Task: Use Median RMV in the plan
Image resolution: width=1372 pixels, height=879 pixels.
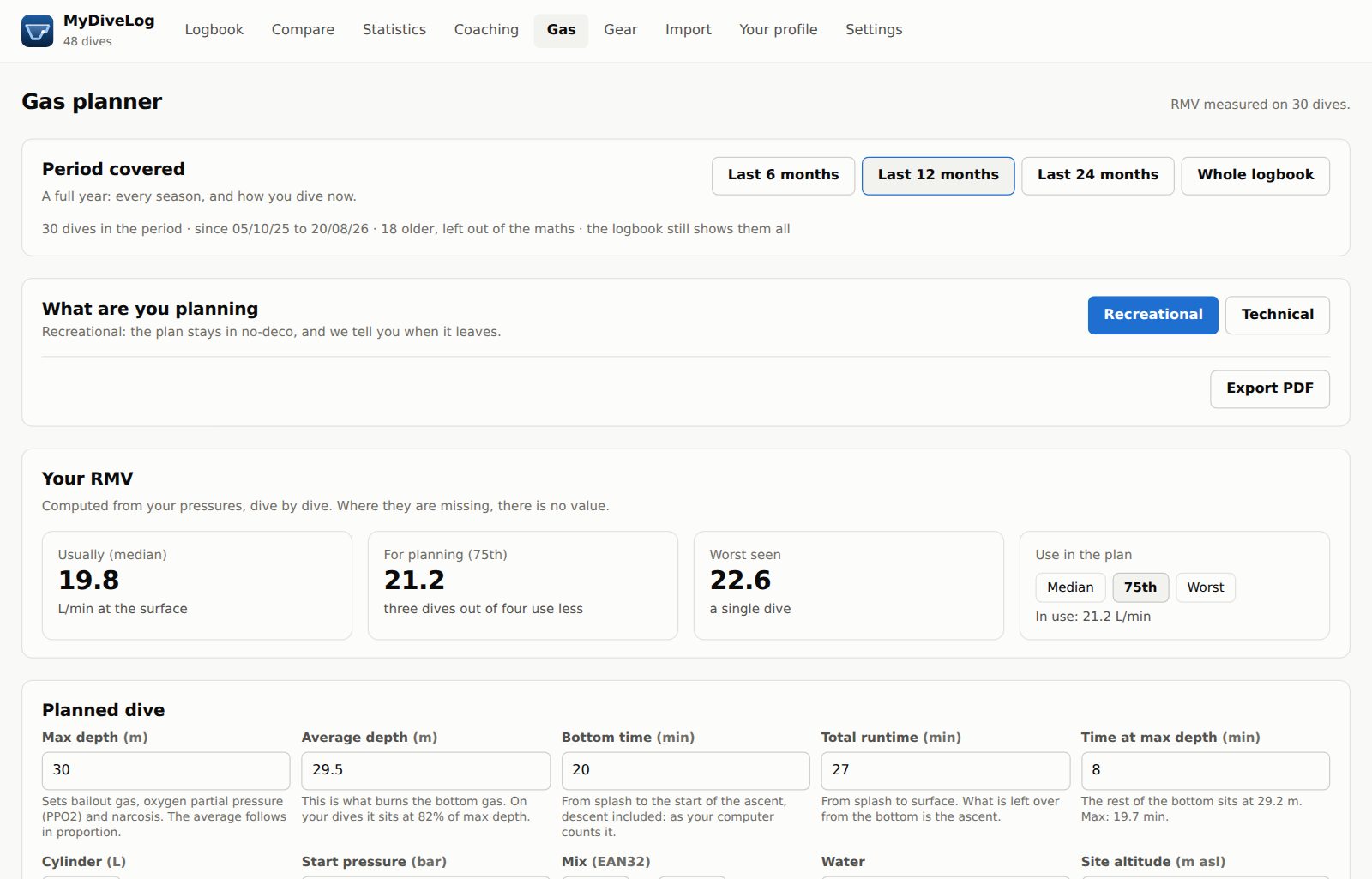Action: click(1070, 587)
